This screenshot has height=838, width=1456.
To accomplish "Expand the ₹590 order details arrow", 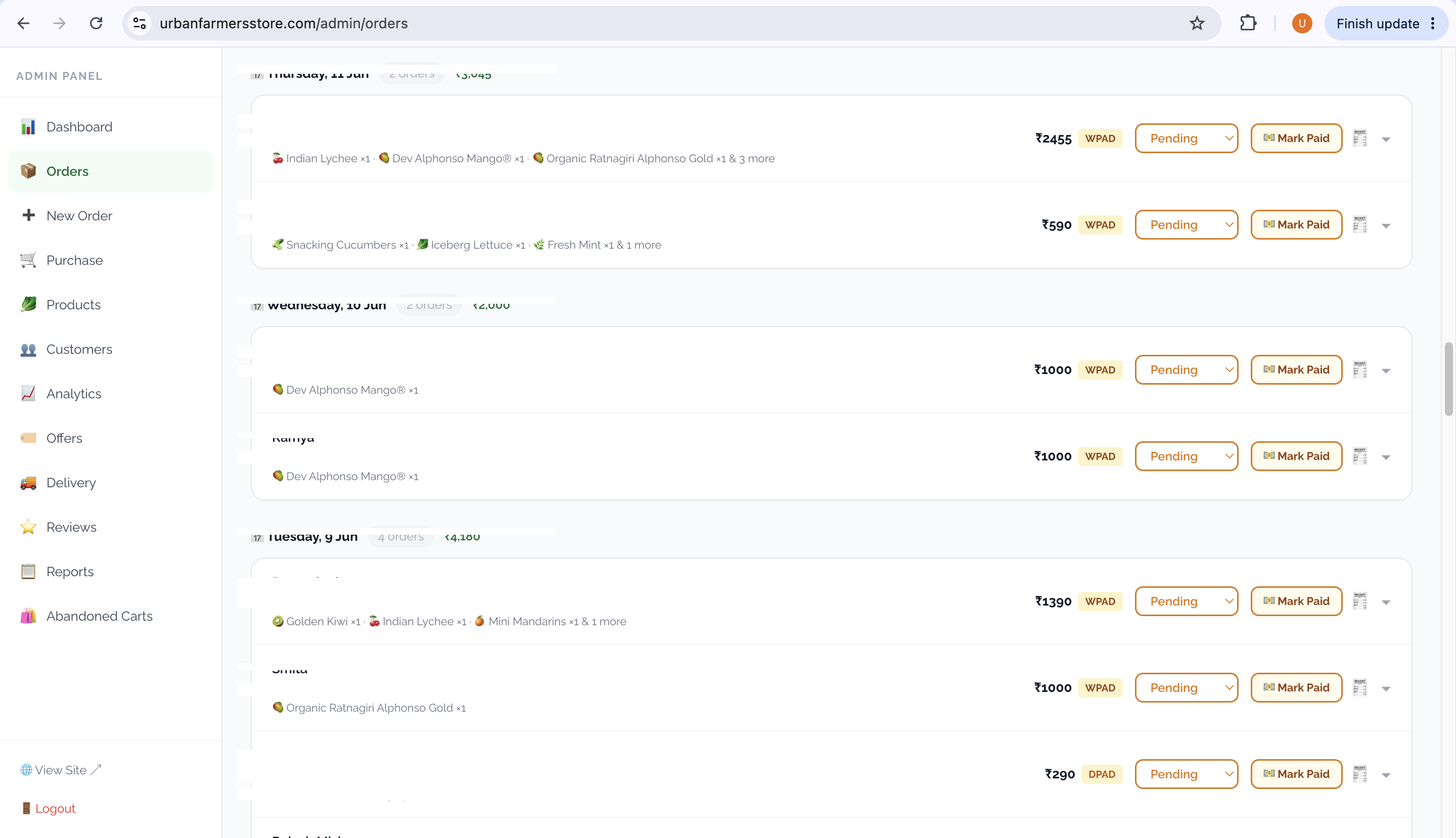I will [x=1386, y=225].
